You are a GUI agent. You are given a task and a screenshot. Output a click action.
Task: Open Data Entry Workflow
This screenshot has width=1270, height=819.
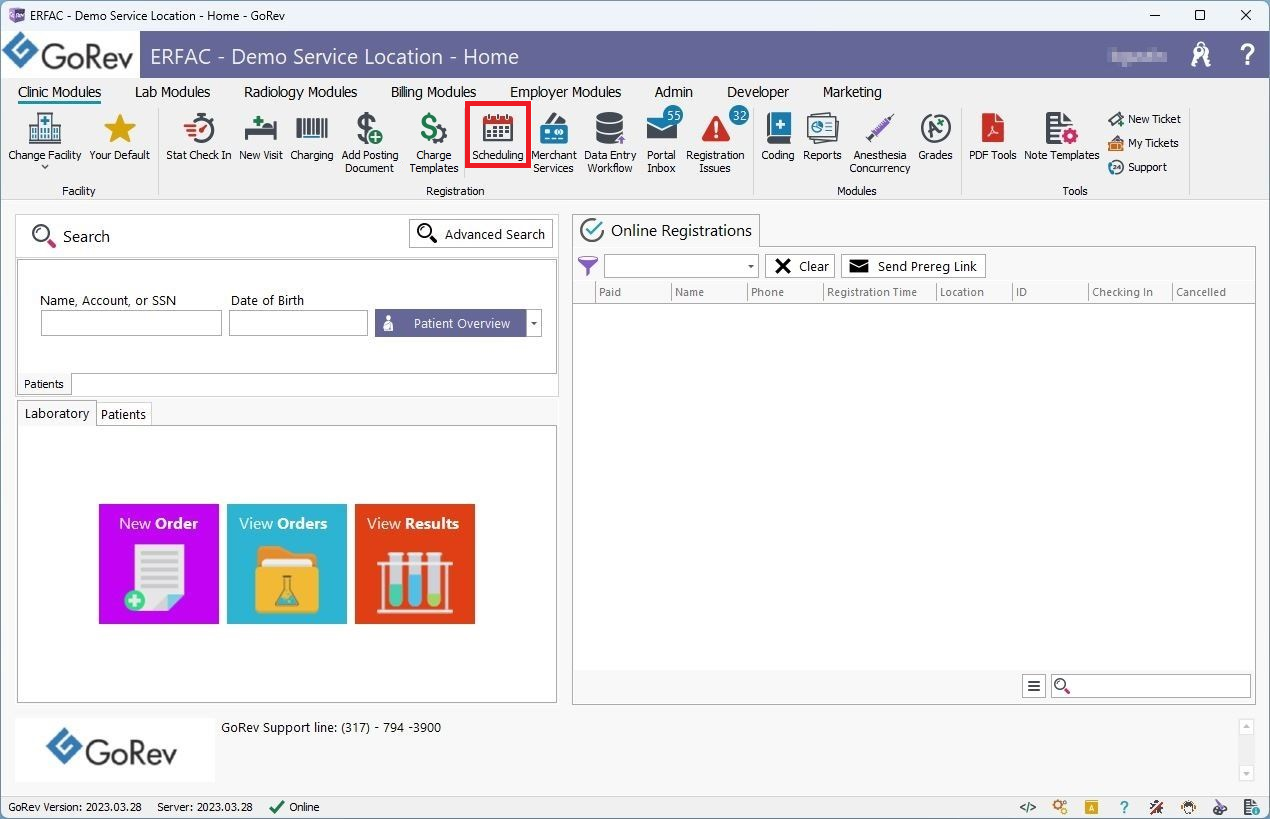[610, 143]
